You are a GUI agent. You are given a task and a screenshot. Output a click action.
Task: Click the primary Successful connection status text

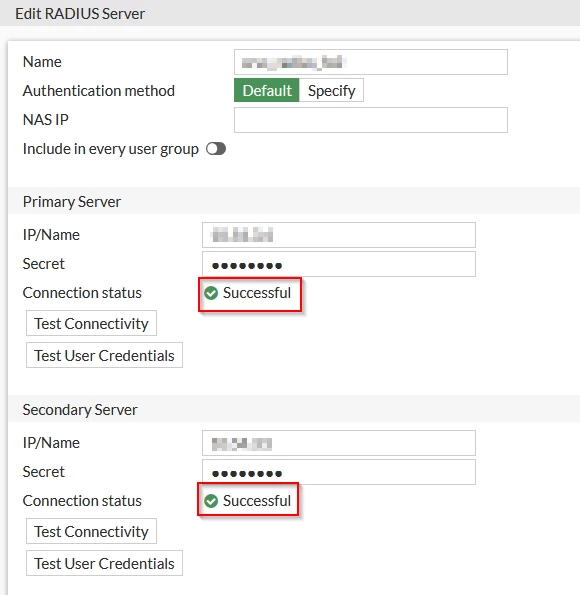click(257, 293)
